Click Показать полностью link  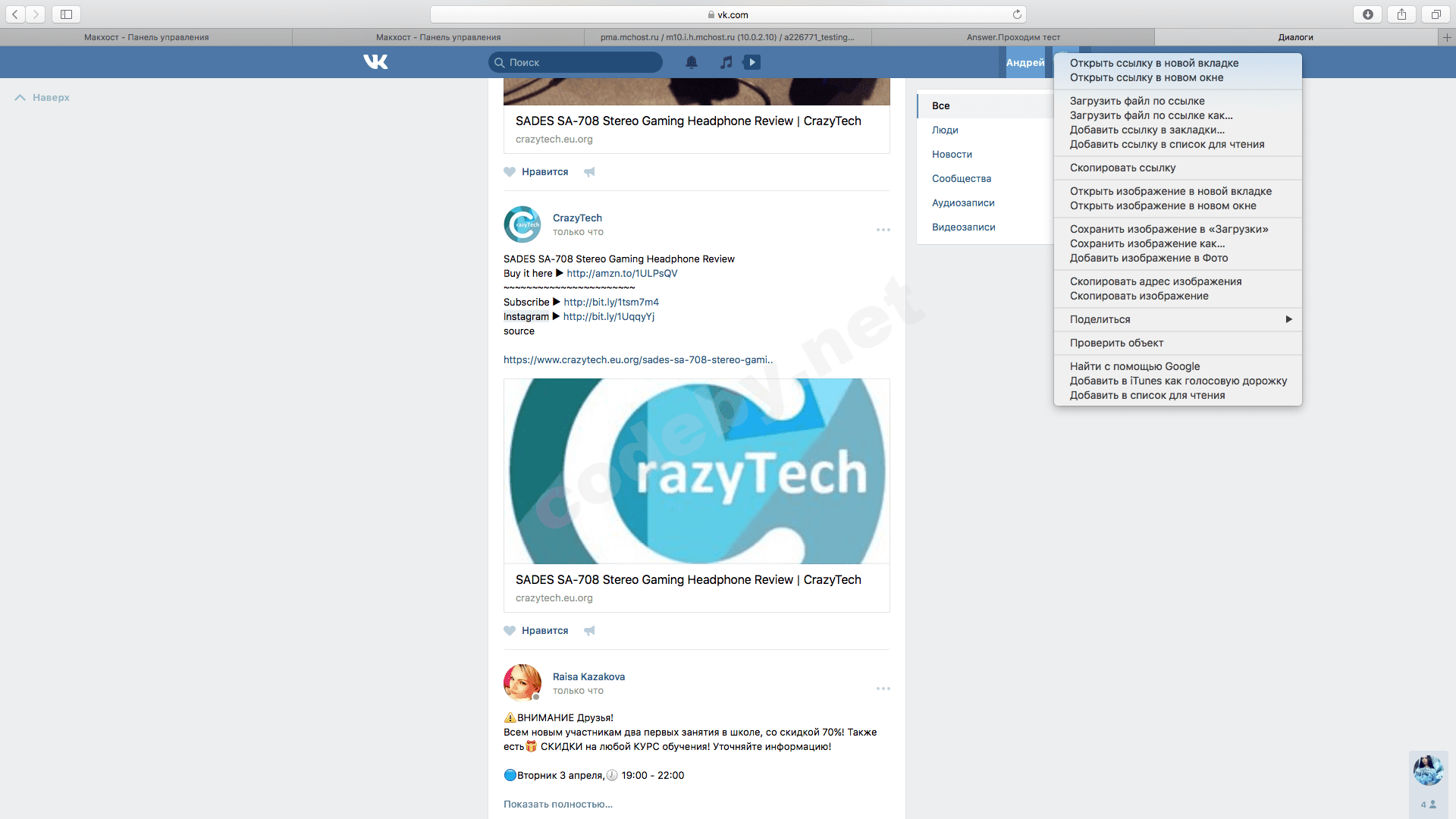[557, 804]
